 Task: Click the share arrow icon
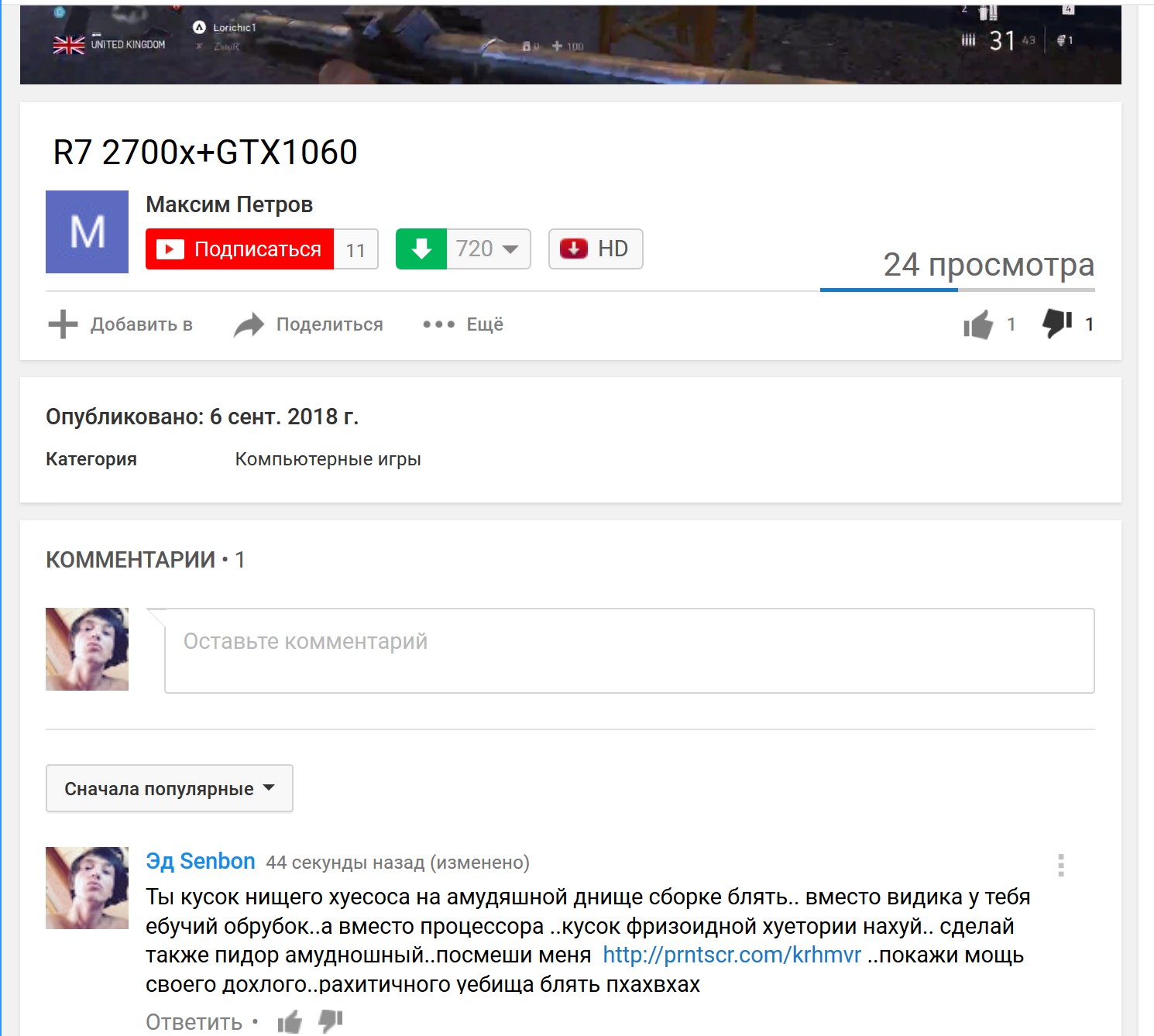(249, 325)
